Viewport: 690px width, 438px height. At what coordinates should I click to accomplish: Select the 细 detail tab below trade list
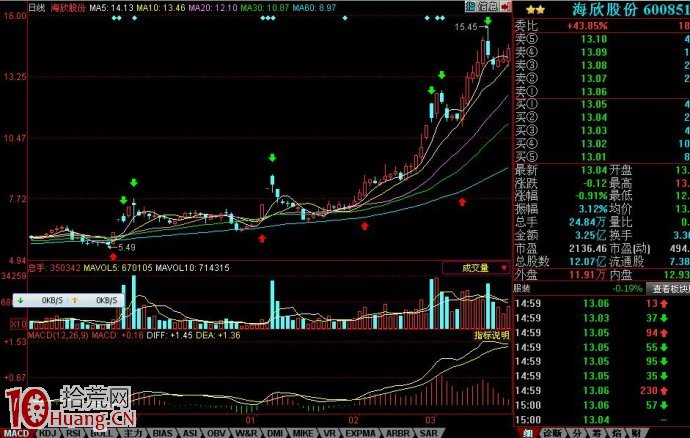click(525, 432)
